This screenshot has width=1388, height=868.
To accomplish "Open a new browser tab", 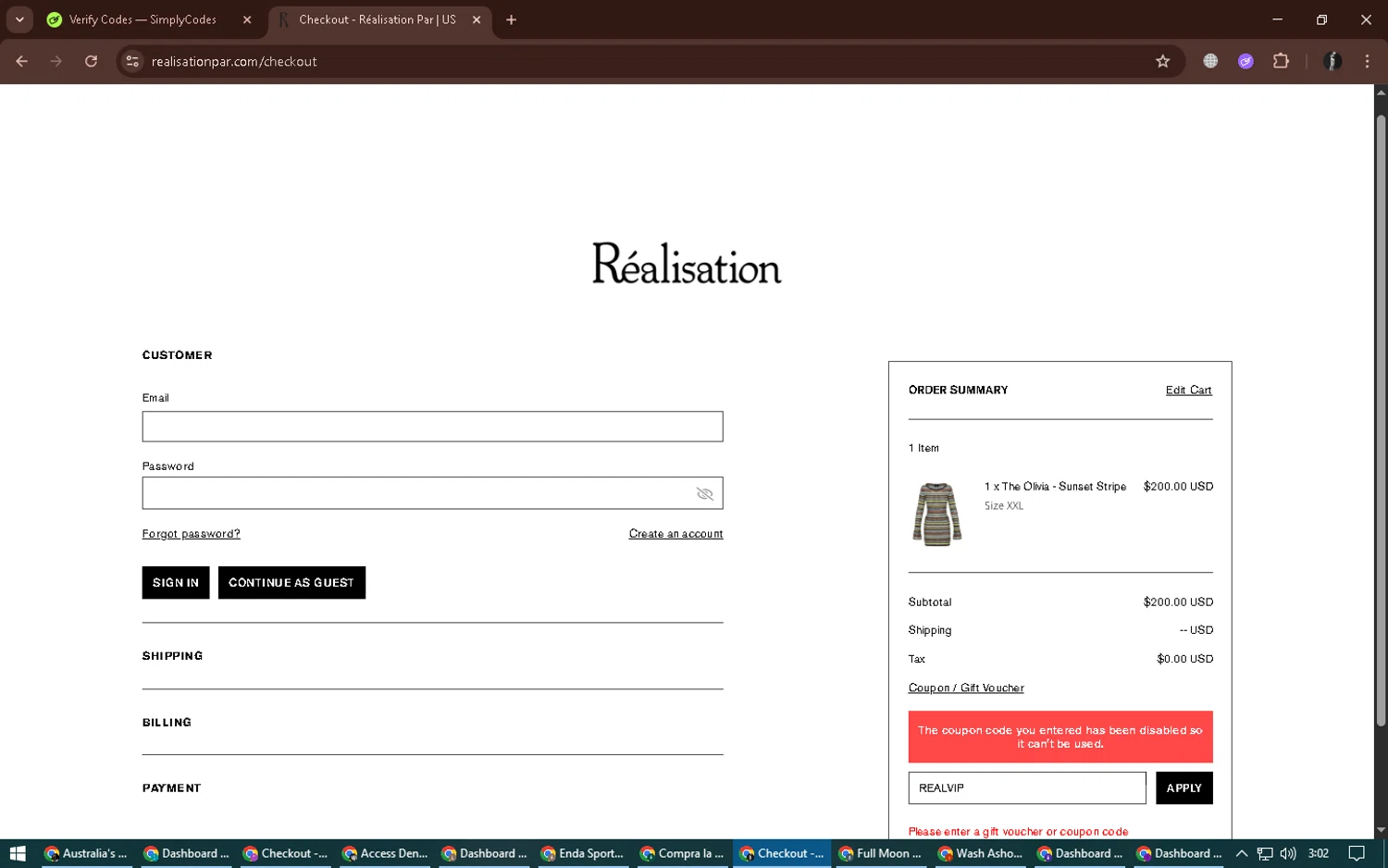I will (x=511, y=19).
